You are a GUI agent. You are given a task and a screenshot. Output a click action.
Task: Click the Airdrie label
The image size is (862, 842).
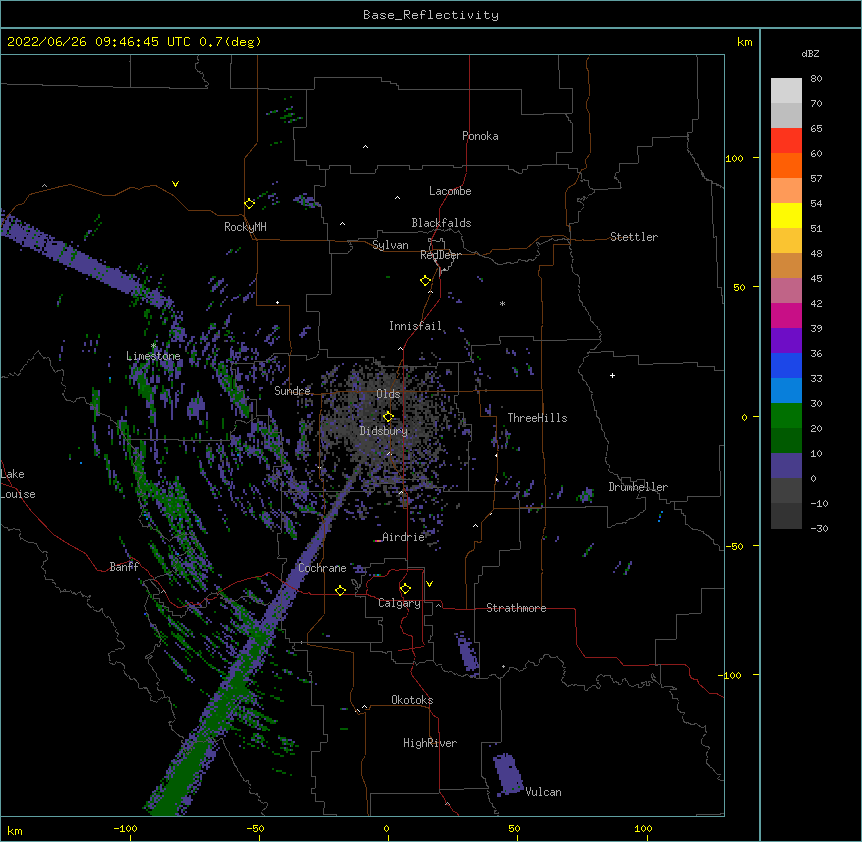403,537
